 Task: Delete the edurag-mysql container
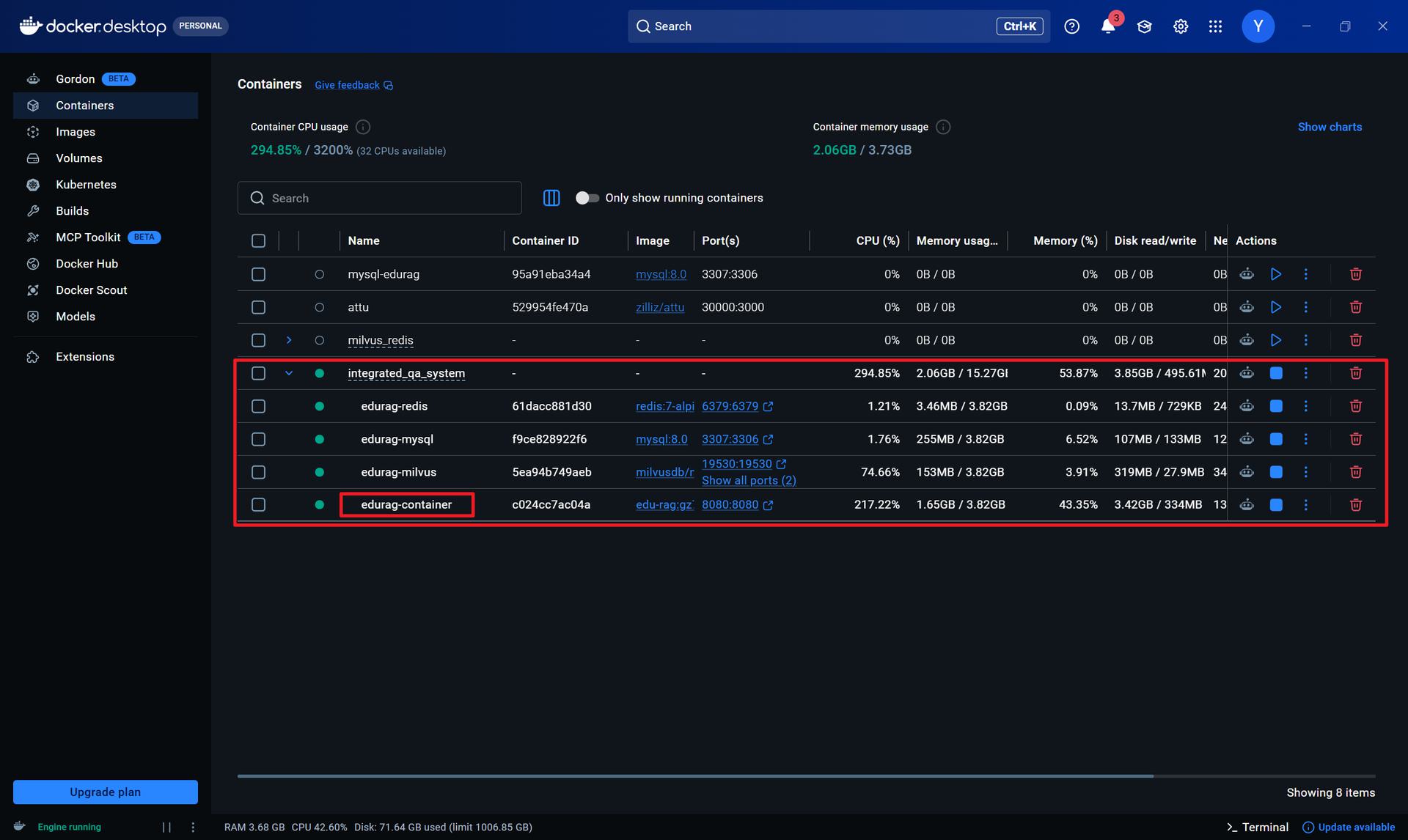pos(1356,439)
